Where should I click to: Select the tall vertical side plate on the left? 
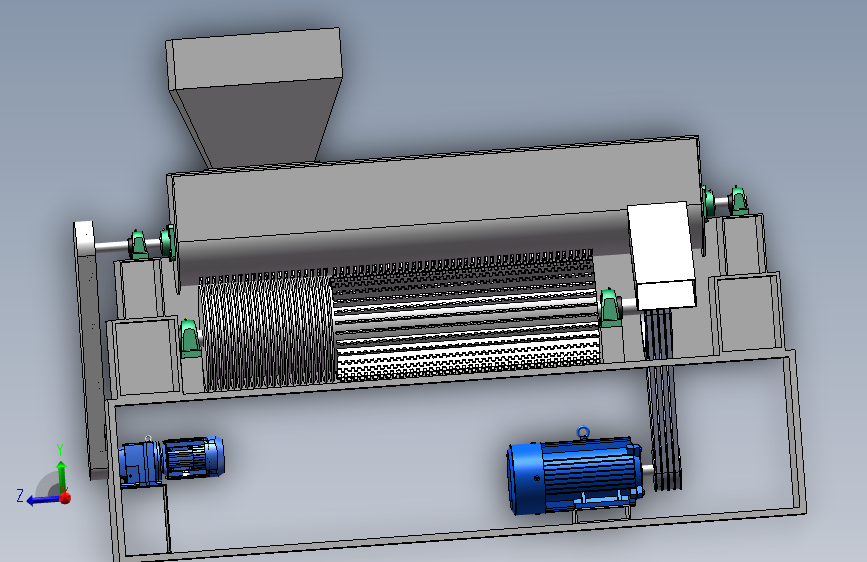coord(90,350)
